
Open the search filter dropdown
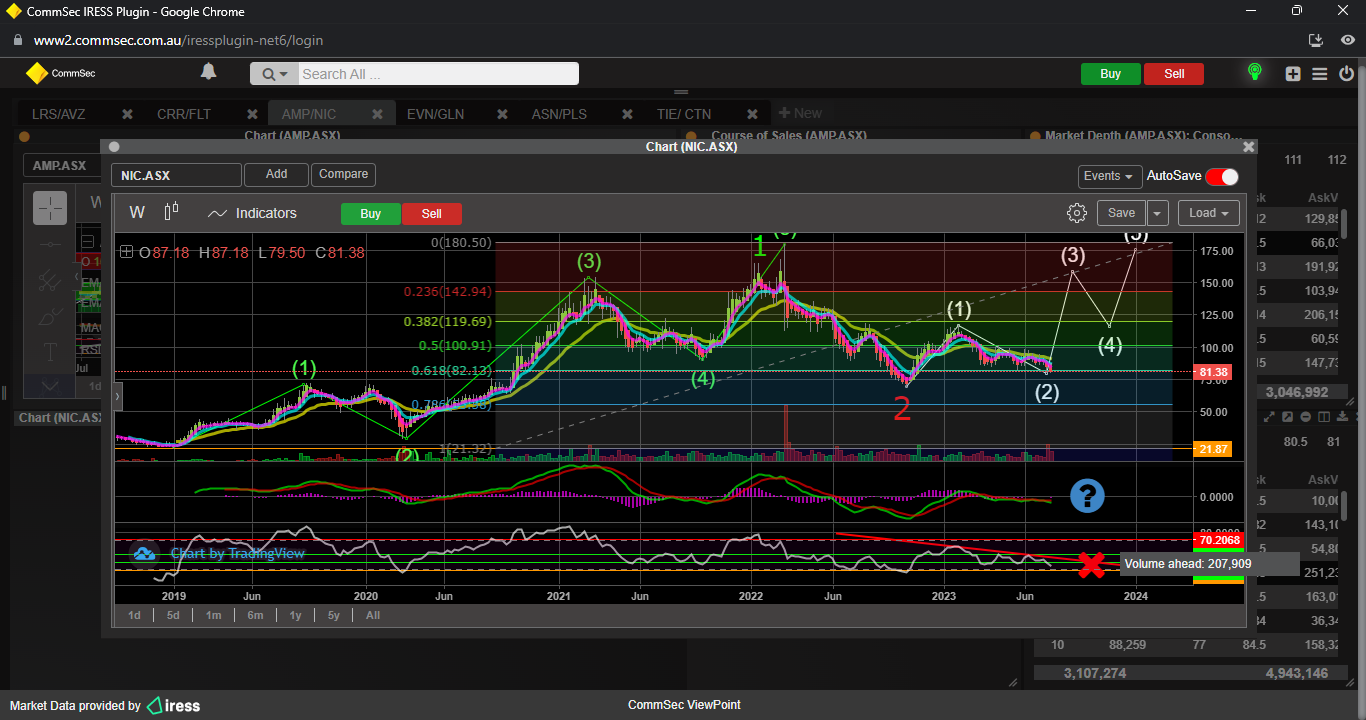pos(275,74)
